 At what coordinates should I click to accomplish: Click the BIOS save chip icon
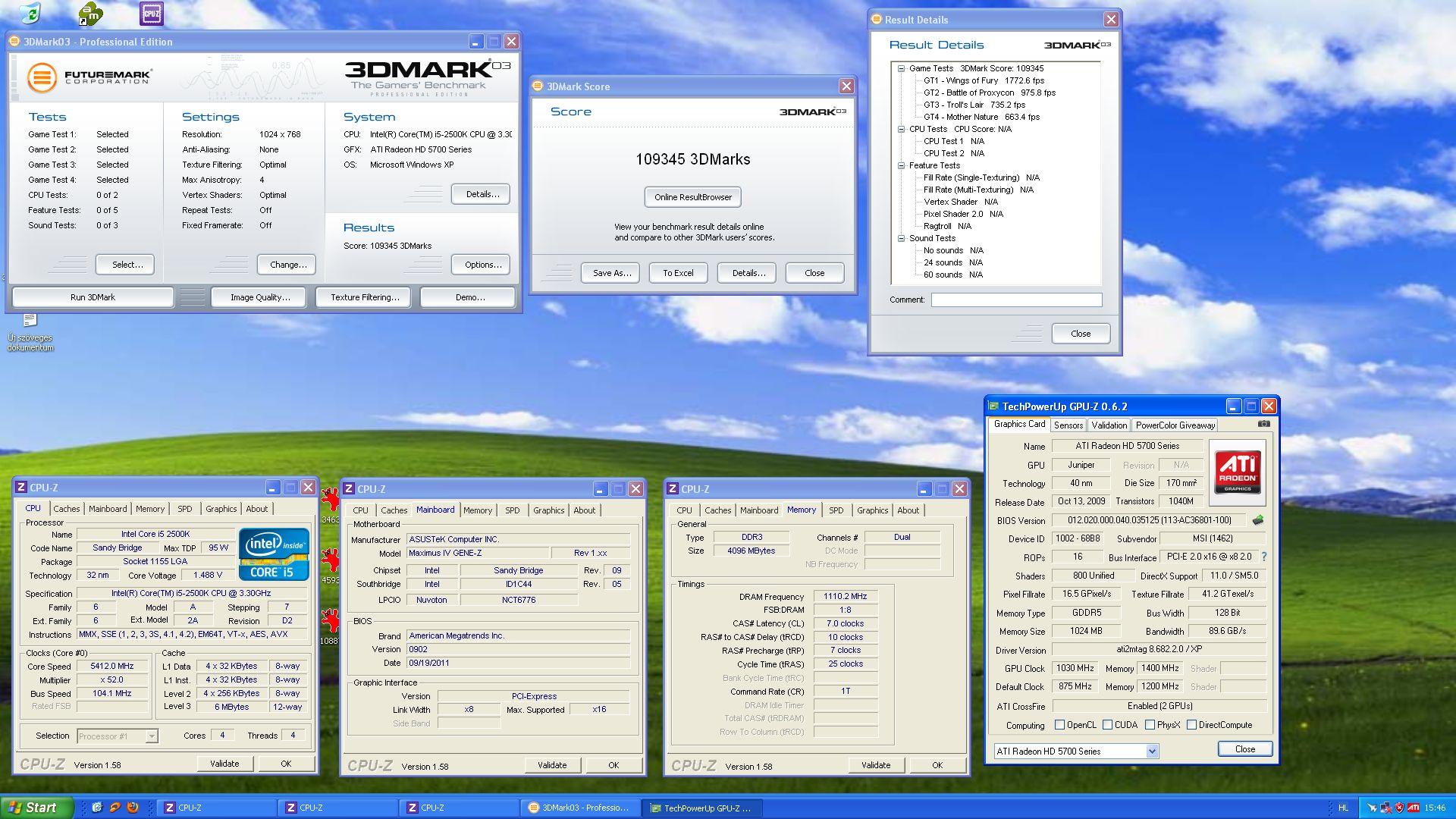pos(1257,520)
